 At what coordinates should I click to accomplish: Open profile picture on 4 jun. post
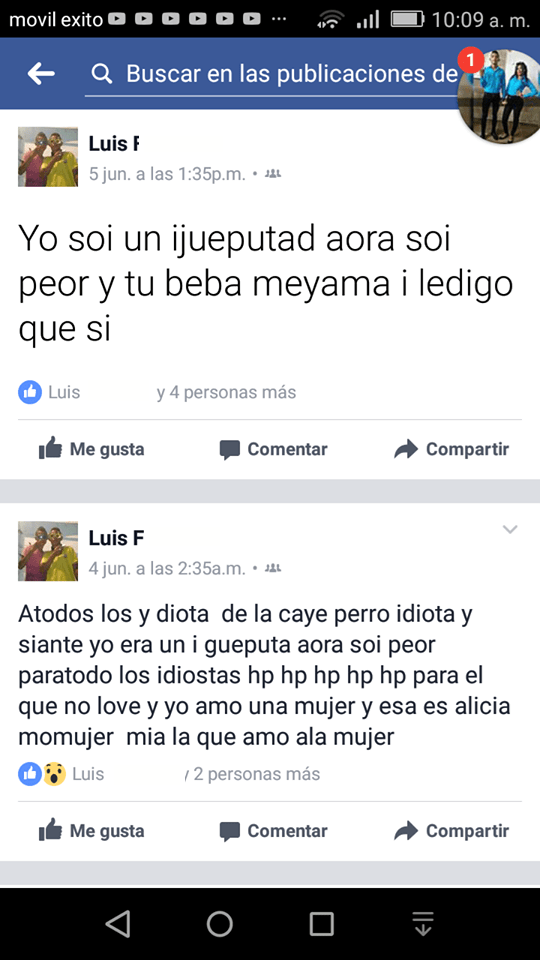coord(48,551)
